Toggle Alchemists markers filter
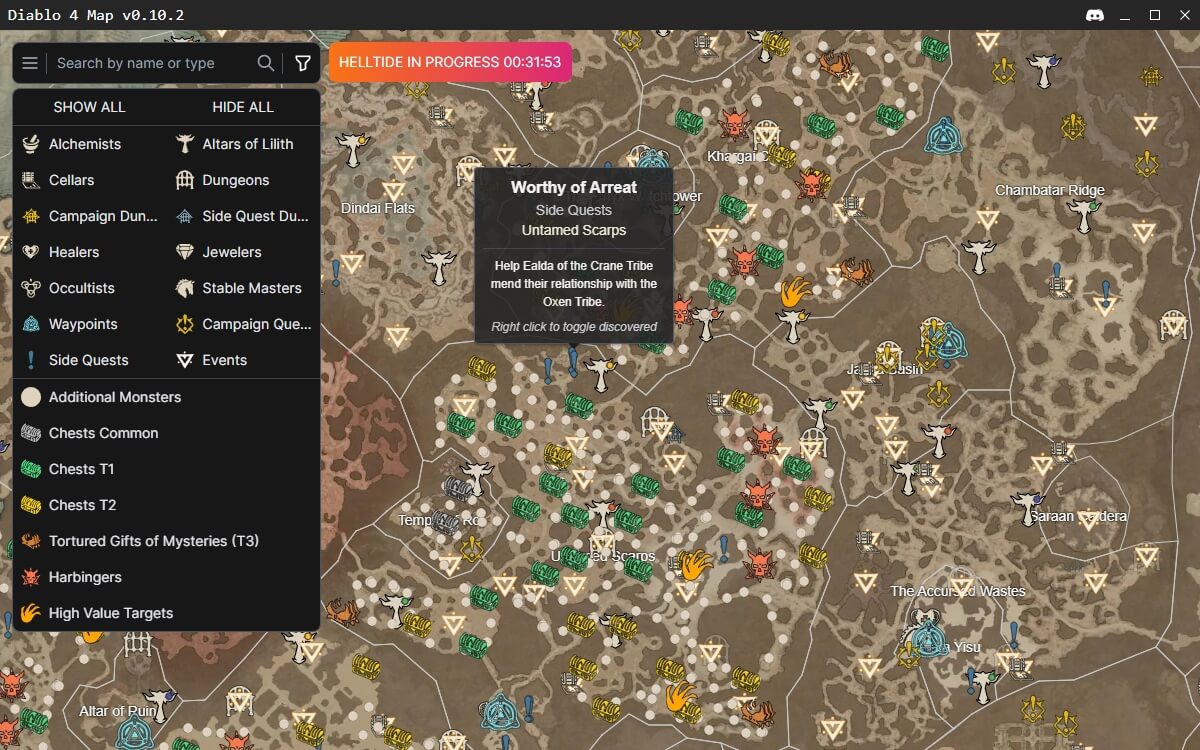Image resolution: width=1200 pixels, height=750 pixels. pos(85,144)
